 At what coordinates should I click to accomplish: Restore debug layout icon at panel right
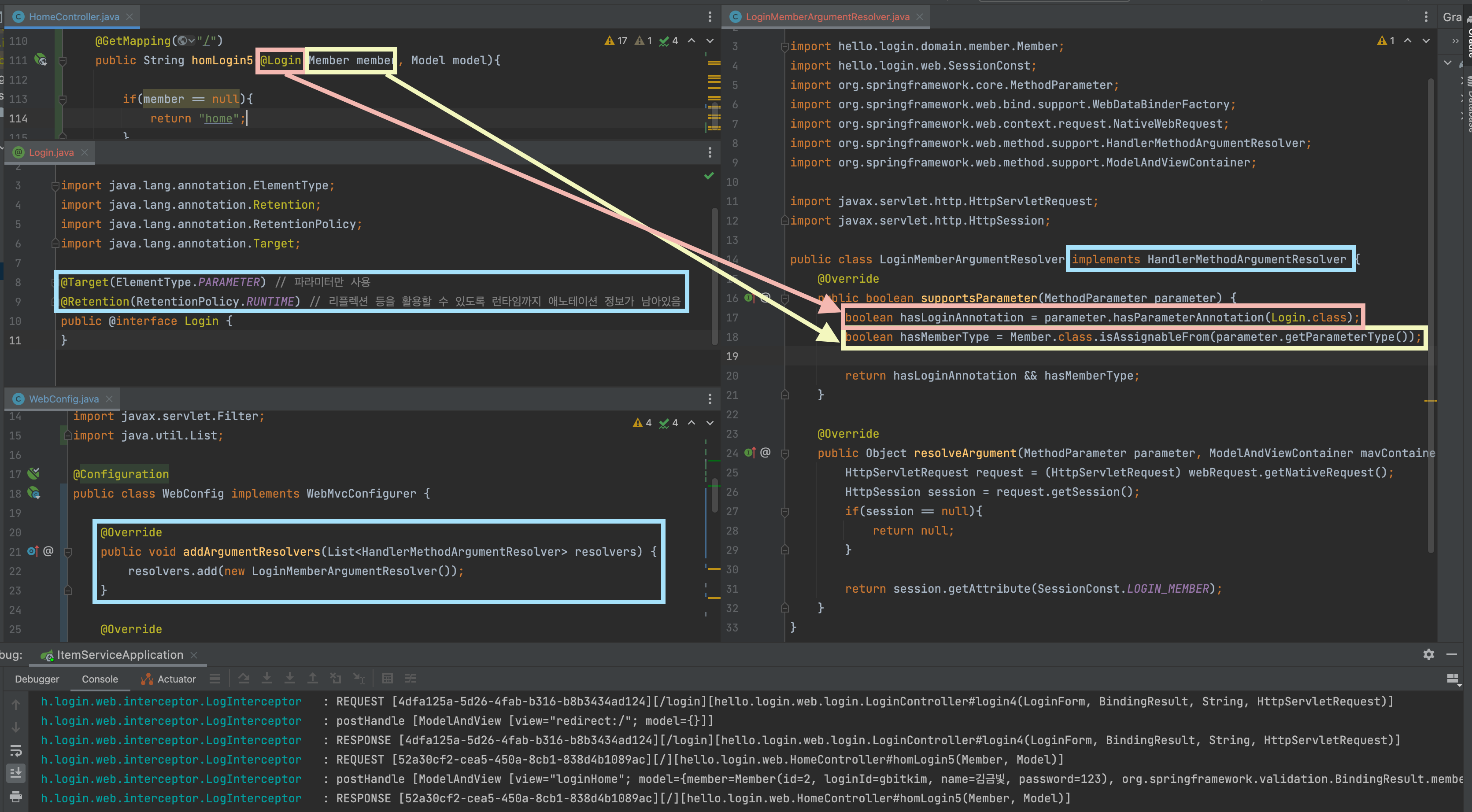coord(1453,679)
